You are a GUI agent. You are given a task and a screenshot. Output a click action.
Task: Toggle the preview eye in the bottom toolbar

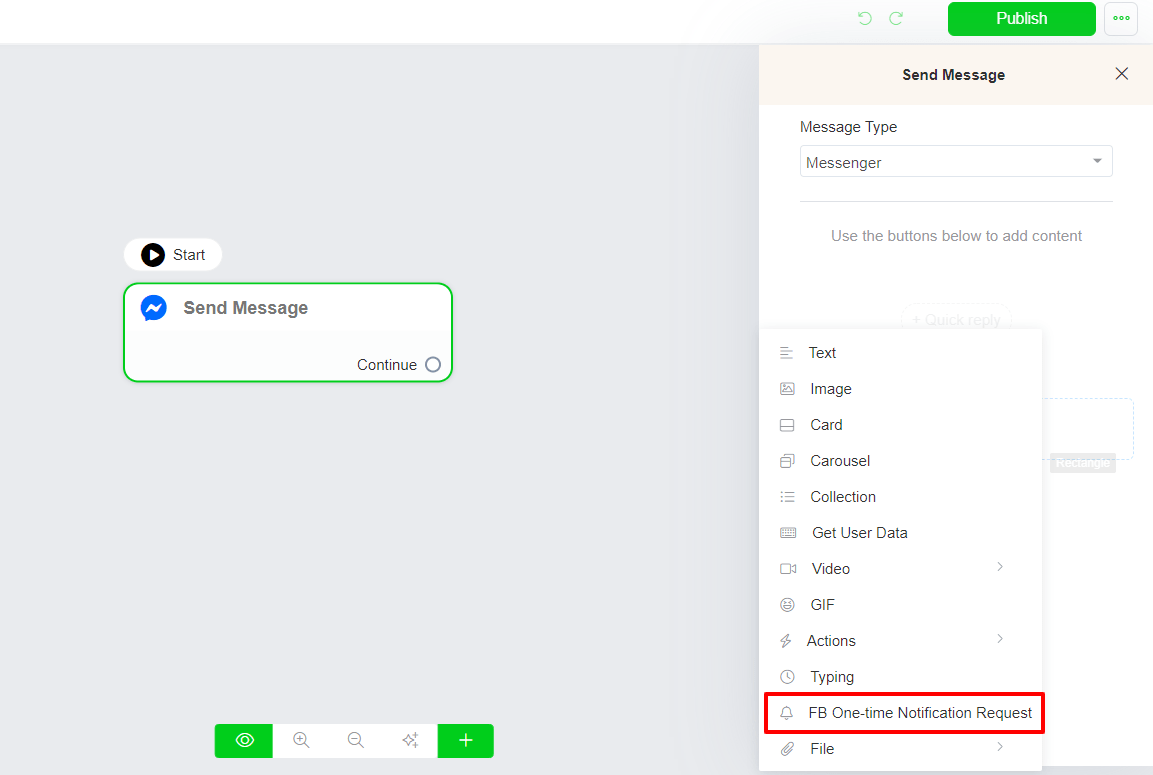(x=243, y=740)
